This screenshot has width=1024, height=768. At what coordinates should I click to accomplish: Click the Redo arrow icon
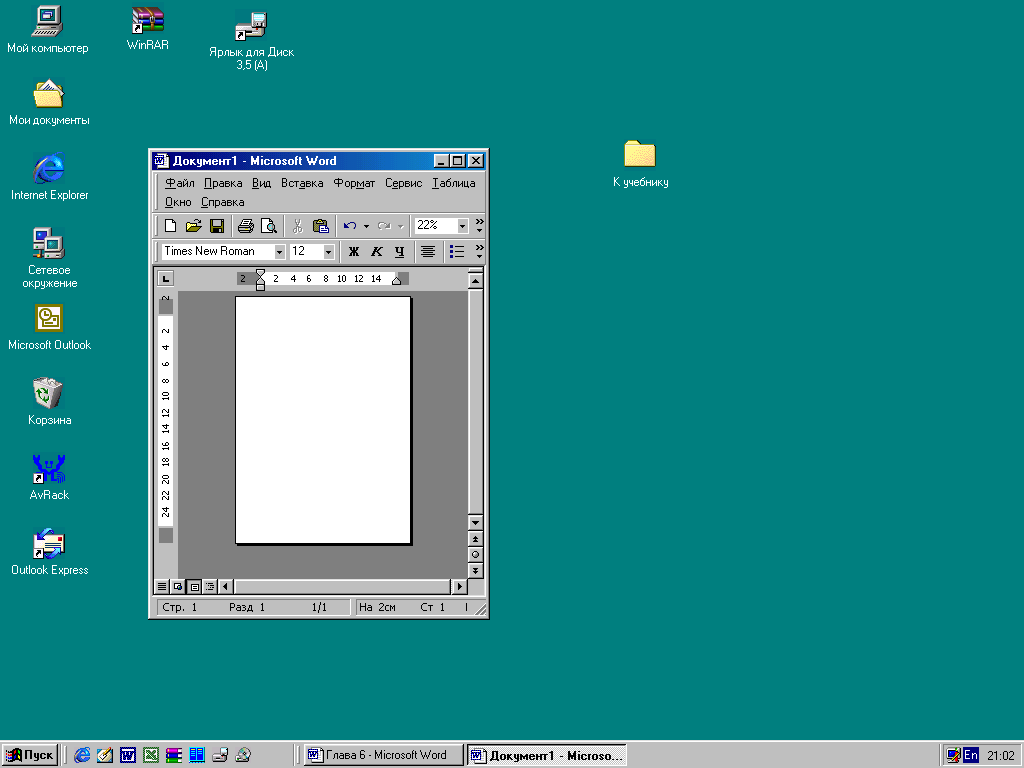click(x=385, y=226)
